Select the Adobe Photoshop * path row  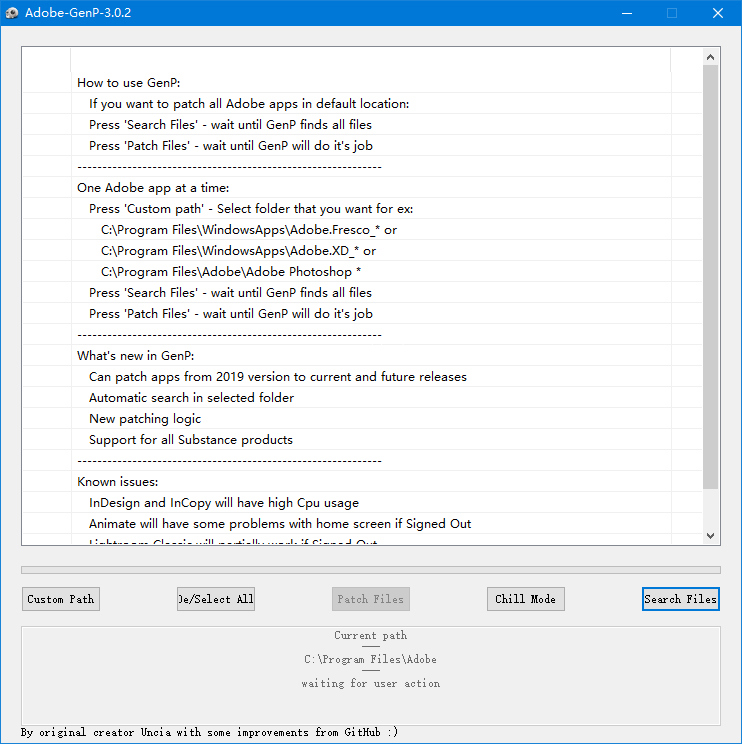(362, 271)
